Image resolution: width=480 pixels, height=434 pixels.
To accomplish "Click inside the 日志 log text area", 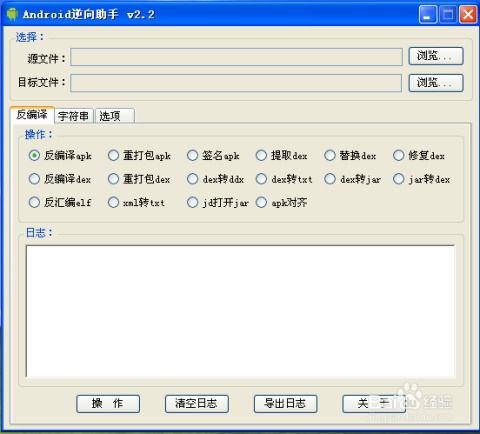I will 240,311.
